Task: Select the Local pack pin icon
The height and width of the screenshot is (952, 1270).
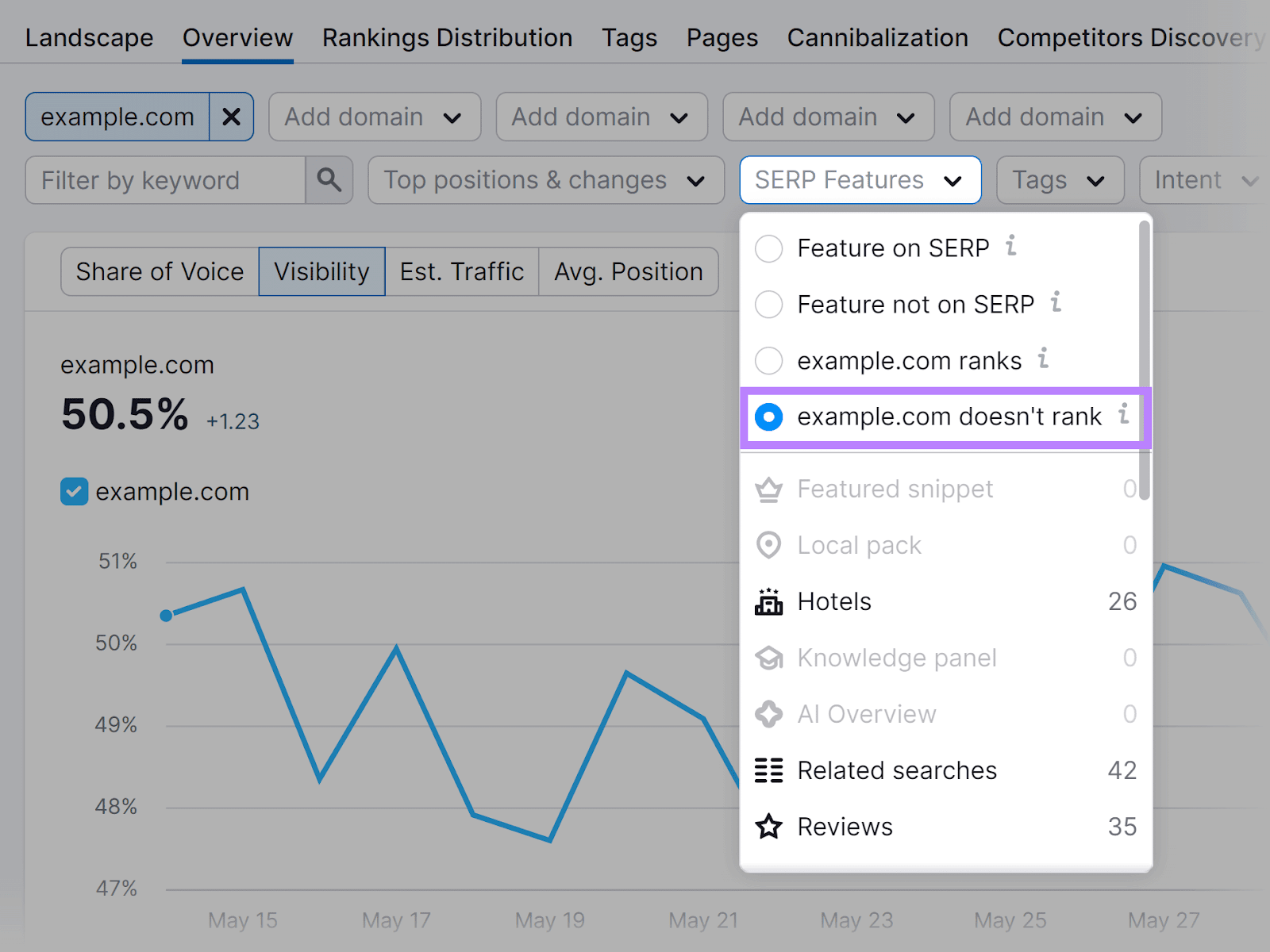Action: (768, 545)
